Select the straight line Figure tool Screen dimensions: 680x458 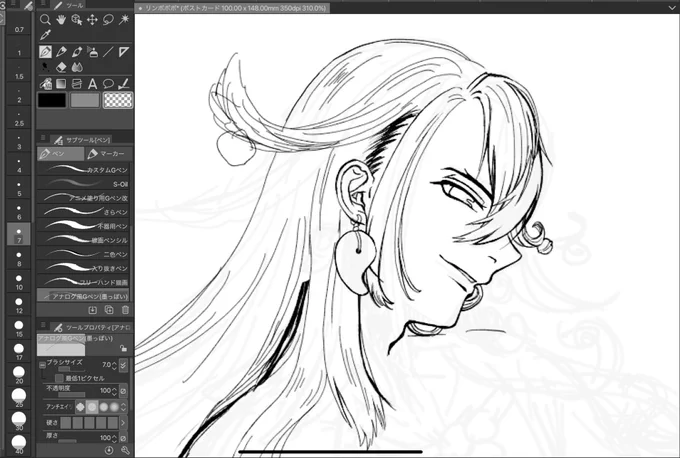point(108,52)
